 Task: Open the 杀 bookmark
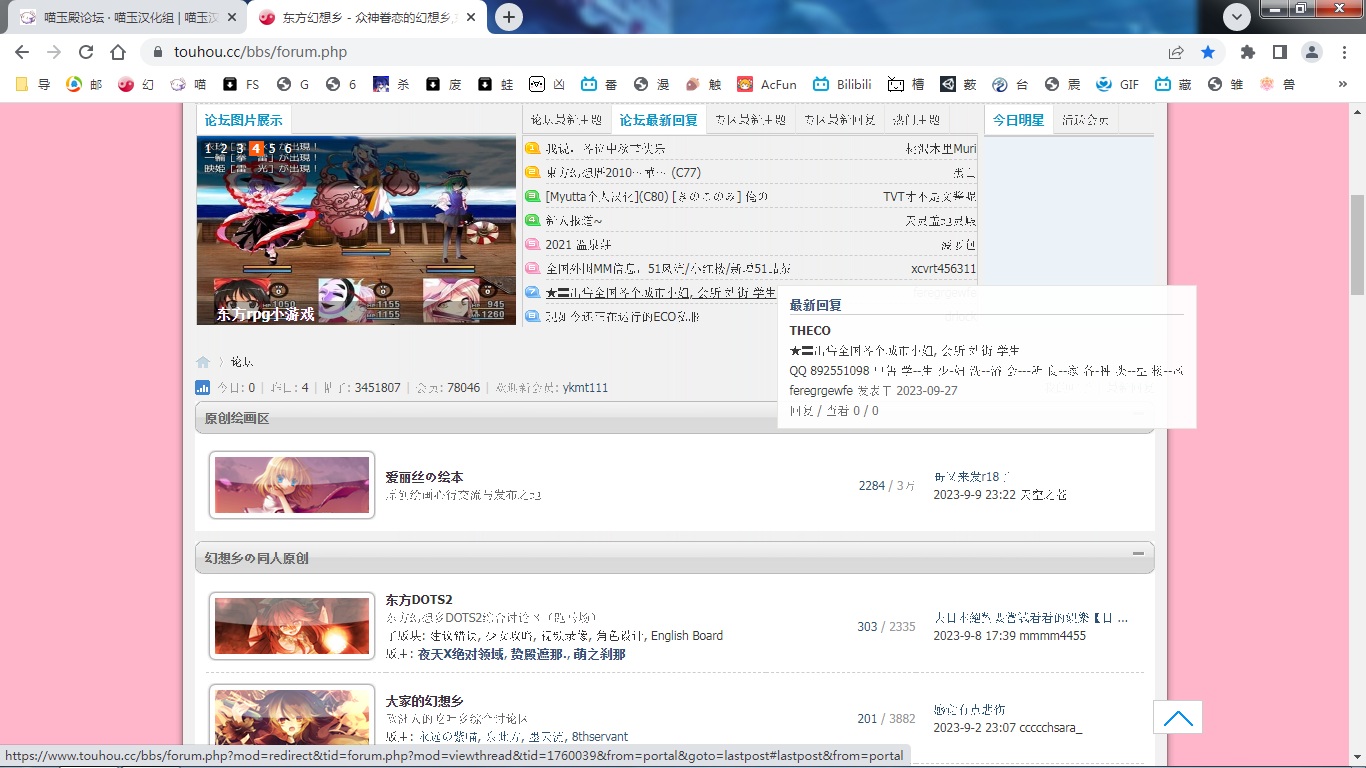[x=391, y=85]
